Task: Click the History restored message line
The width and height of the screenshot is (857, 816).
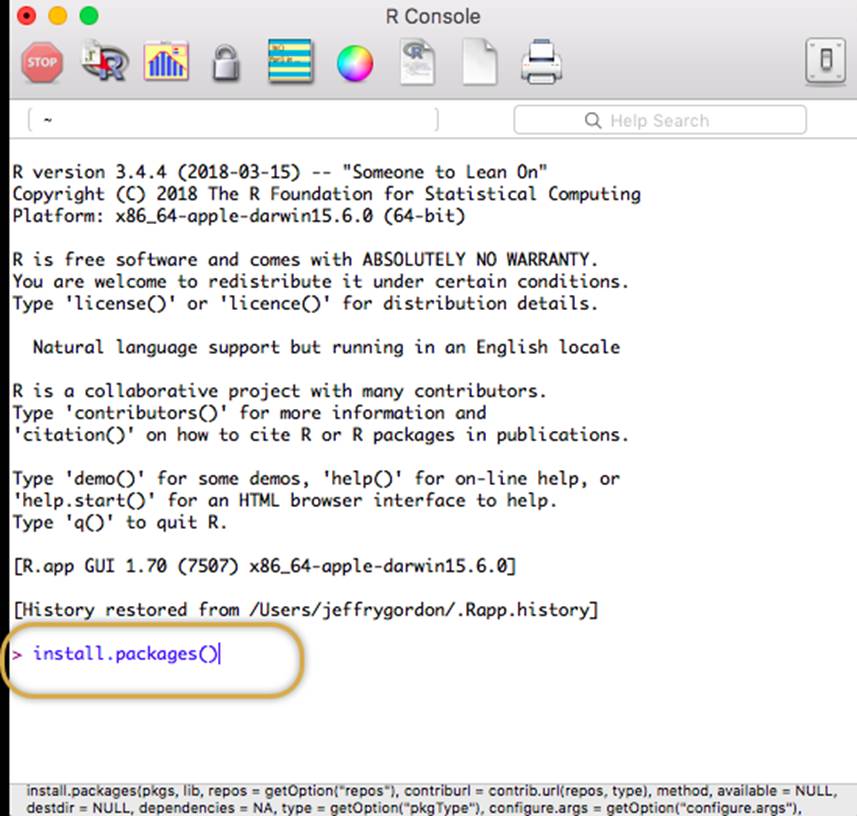Action: pos(305,610)
